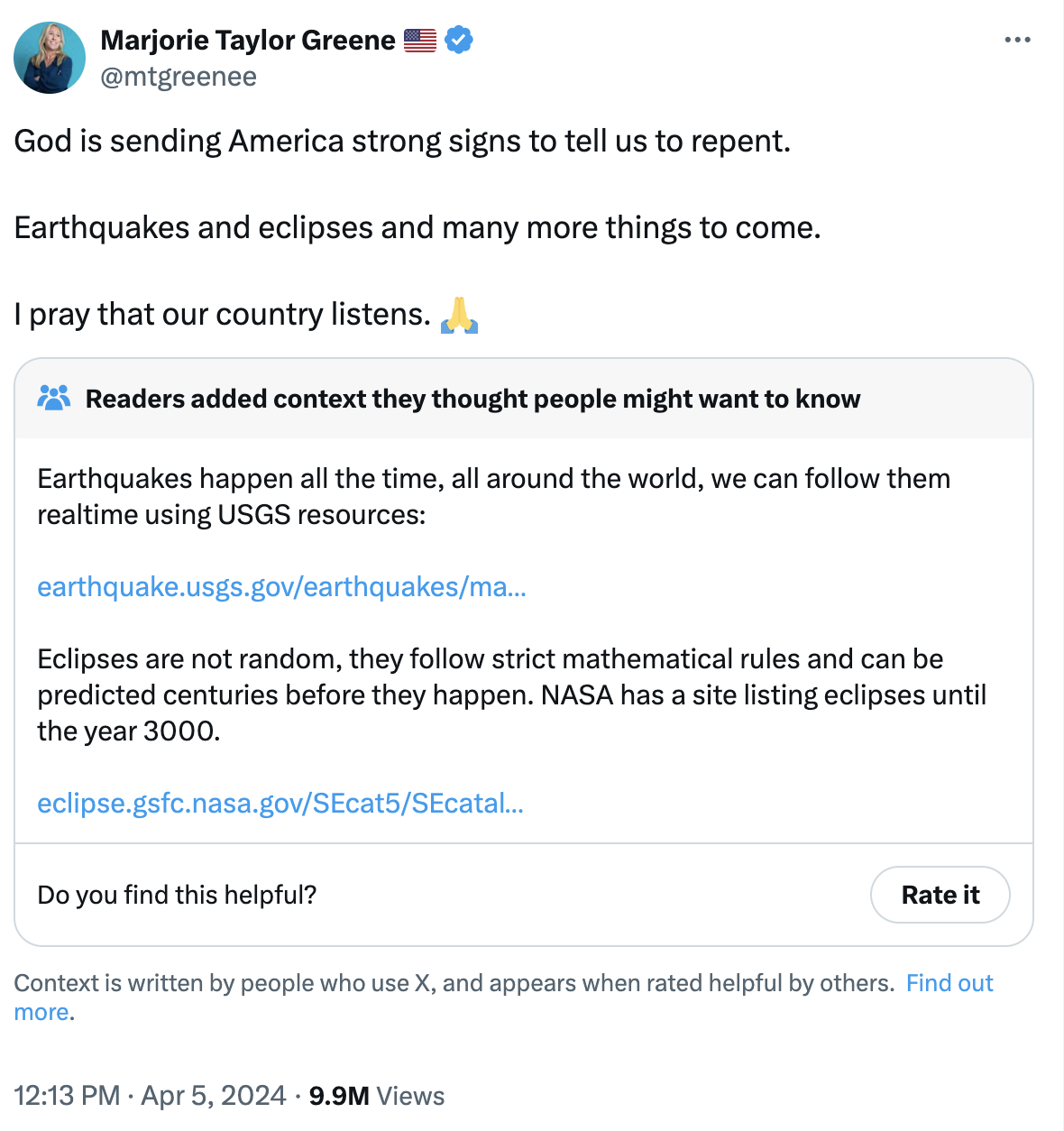This screenshot has height=1131, width=1064.
Task: Click the 9.9M Views count
Action: (377, 1095)
